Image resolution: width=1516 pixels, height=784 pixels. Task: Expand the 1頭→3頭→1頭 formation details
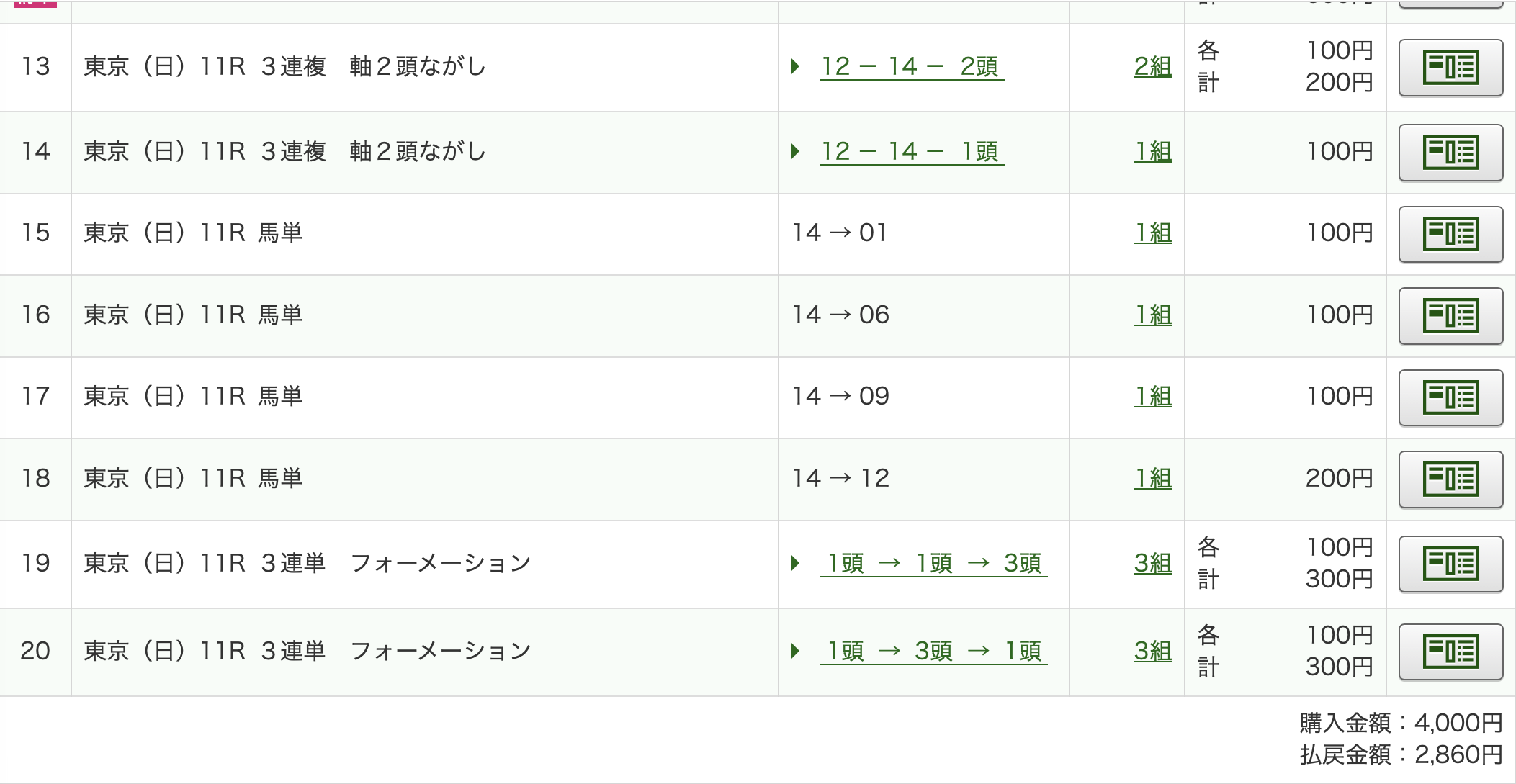(933, 652)
